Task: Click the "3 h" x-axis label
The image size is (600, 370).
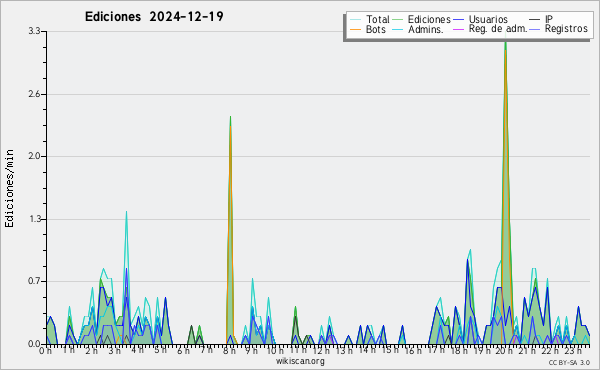Action: click(114, 351)
